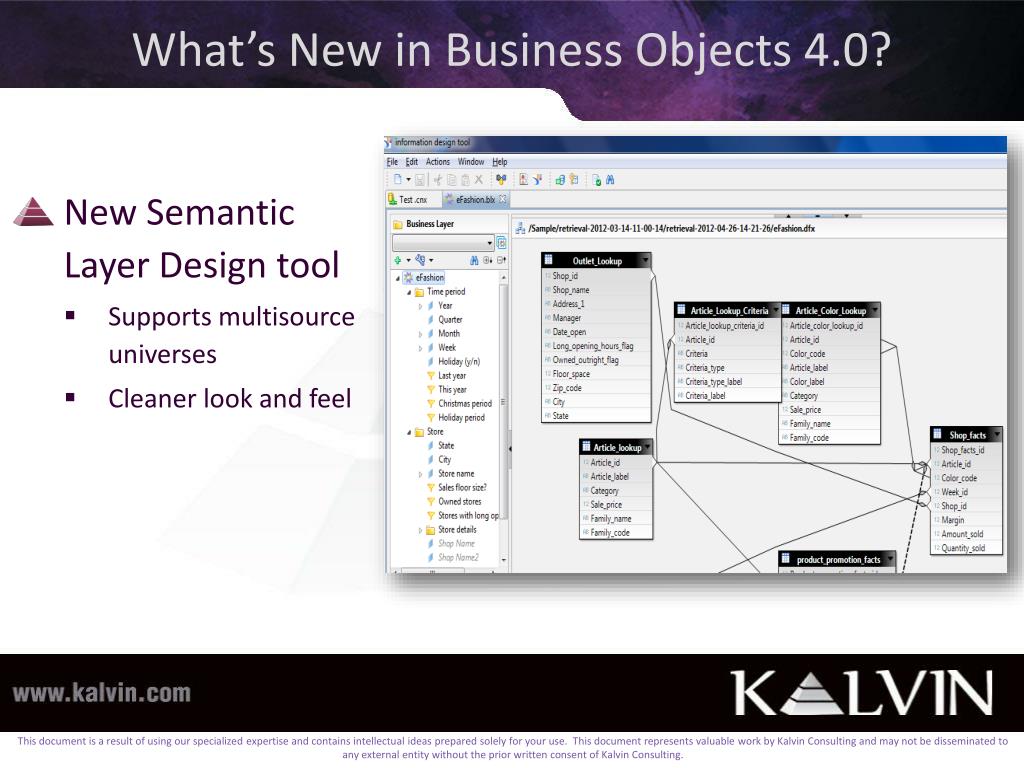Open the Window menu

(471, 161)
